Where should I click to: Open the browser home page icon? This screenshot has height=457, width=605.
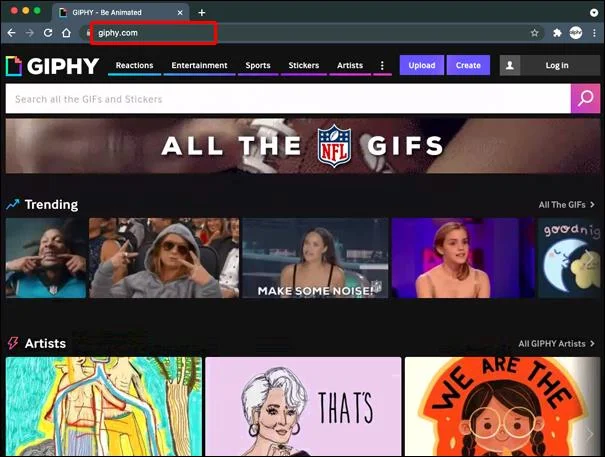click(x=66, y=33)
